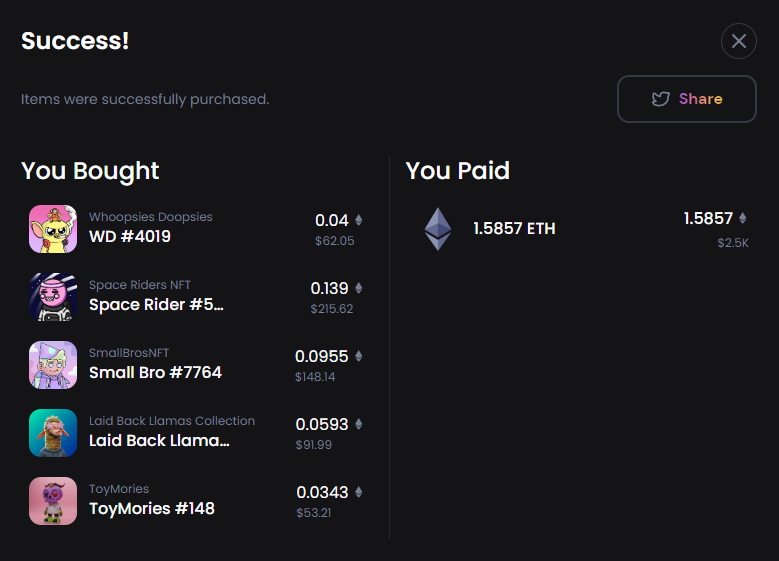Viewport: 779px width, 561px height.
Task: Click the ETH icon beside 1.5857 total
Action: (x=742, y=218)
